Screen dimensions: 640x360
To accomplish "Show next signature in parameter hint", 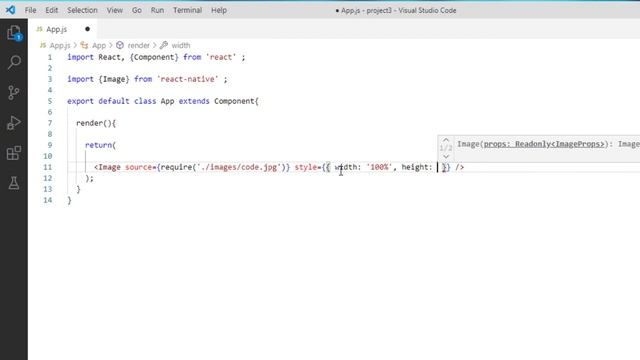I will [446, 156].
